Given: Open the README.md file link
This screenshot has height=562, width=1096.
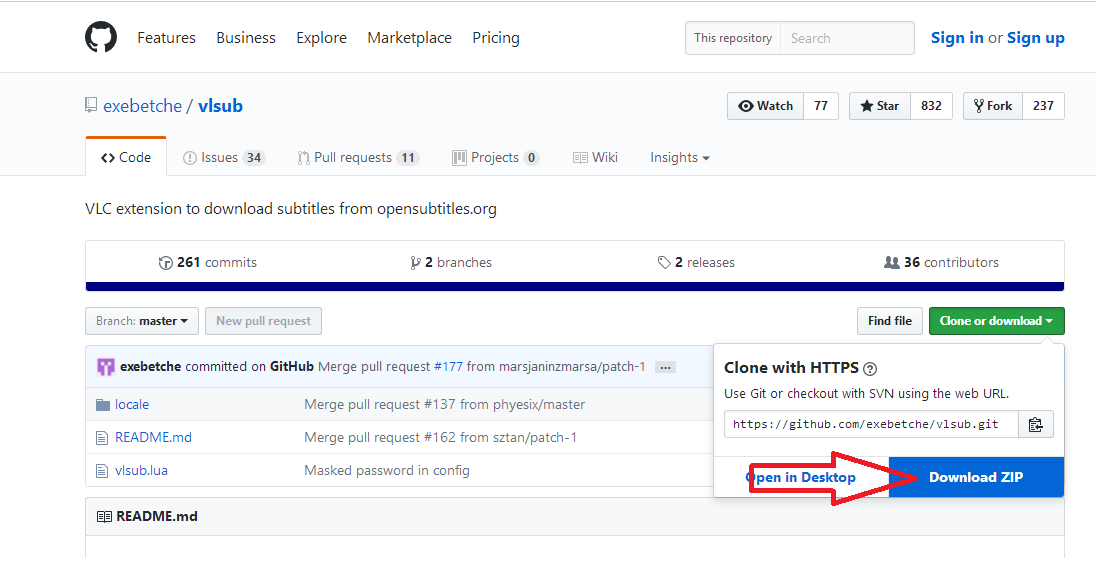Looking at the screenshot, I should click(153, 438).
